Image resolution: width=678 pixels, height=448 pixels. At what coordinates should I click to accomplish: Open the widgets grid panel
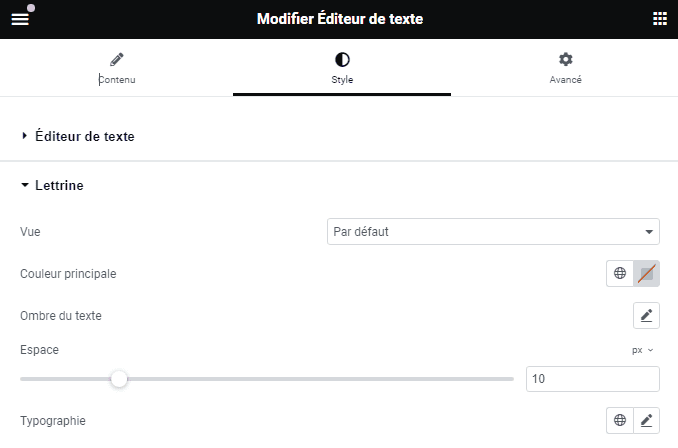coord(659,19)
